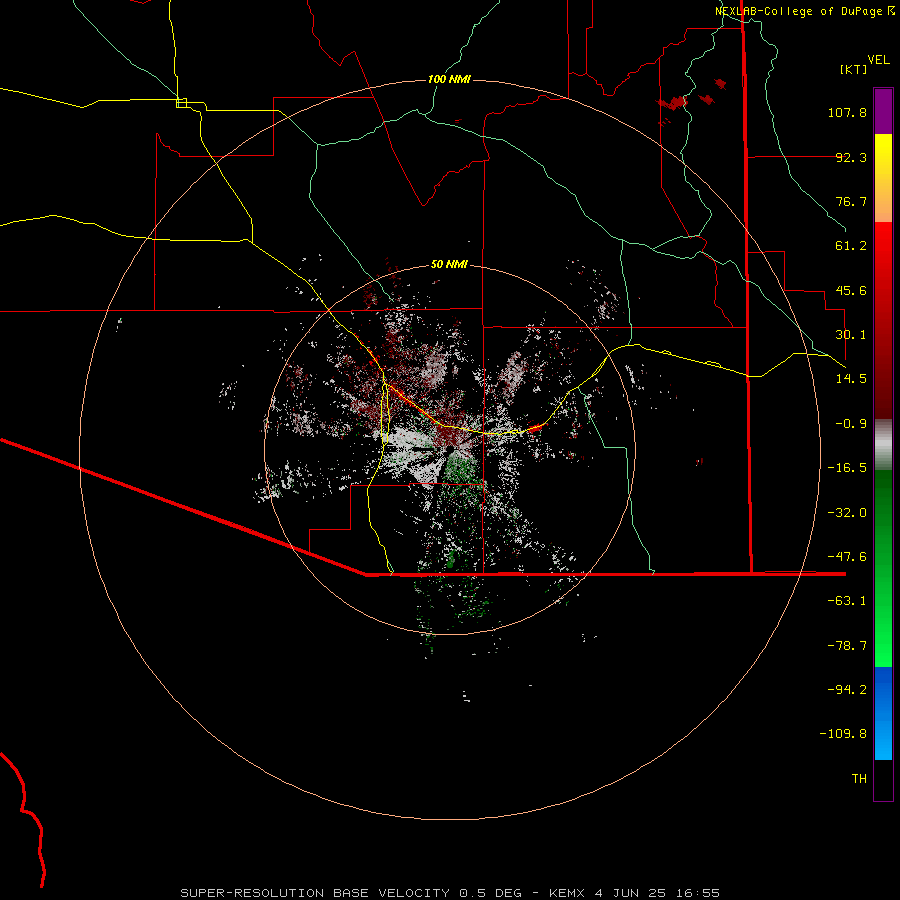Click the TH legend label
900x900 pixels.
tap(859, 779)
